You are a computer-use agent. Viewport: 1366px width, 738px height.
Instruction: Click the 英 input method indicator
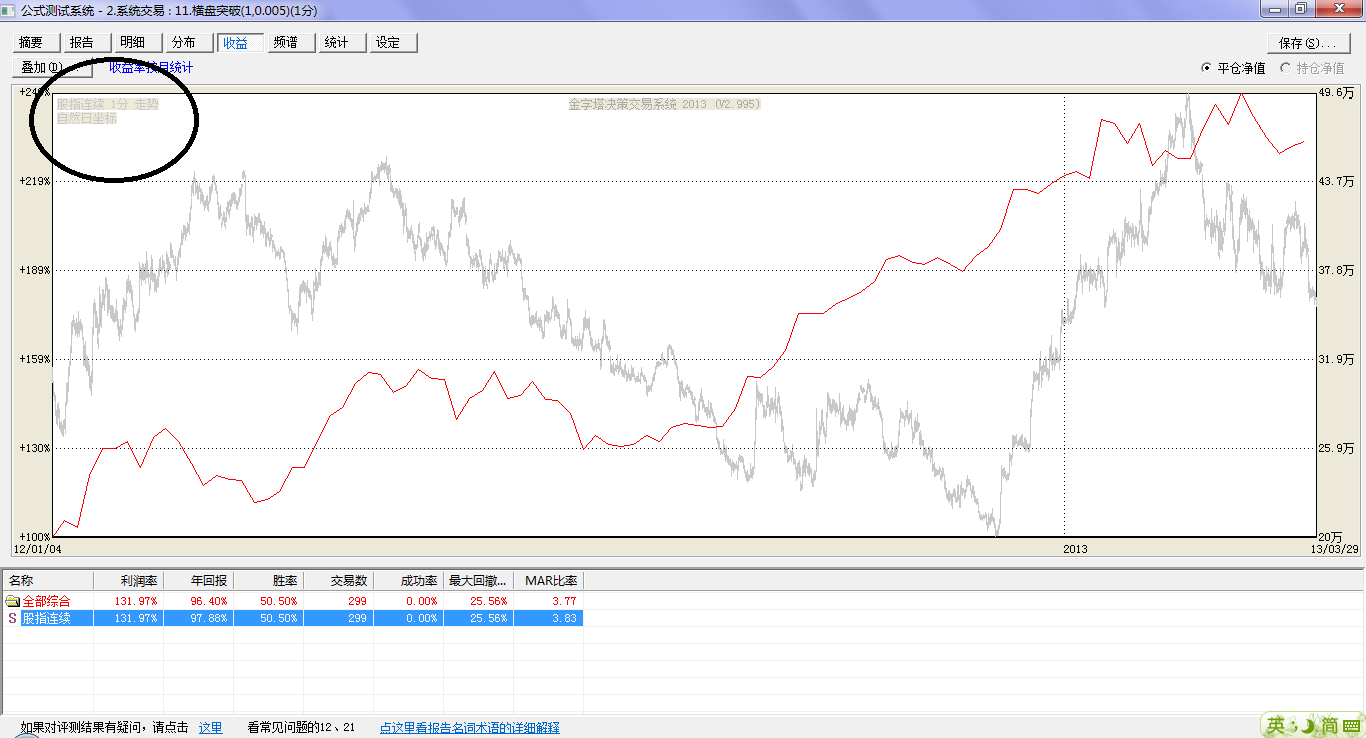[x=1277, y=725]
